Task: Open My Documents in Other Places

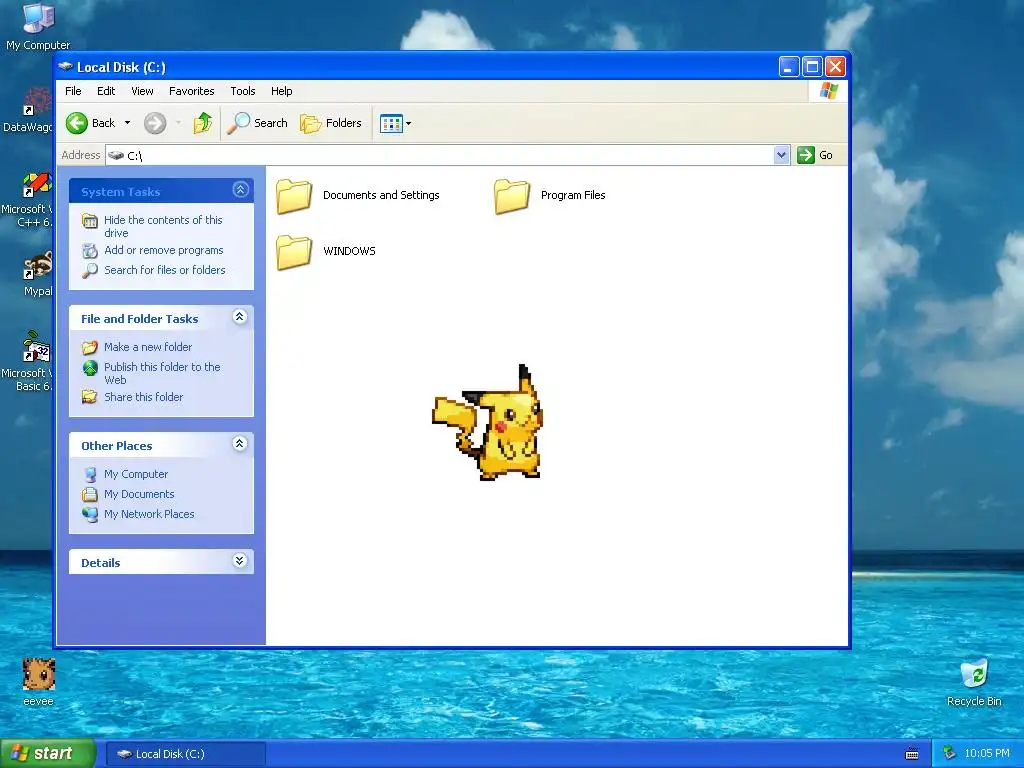Action: 139,494
